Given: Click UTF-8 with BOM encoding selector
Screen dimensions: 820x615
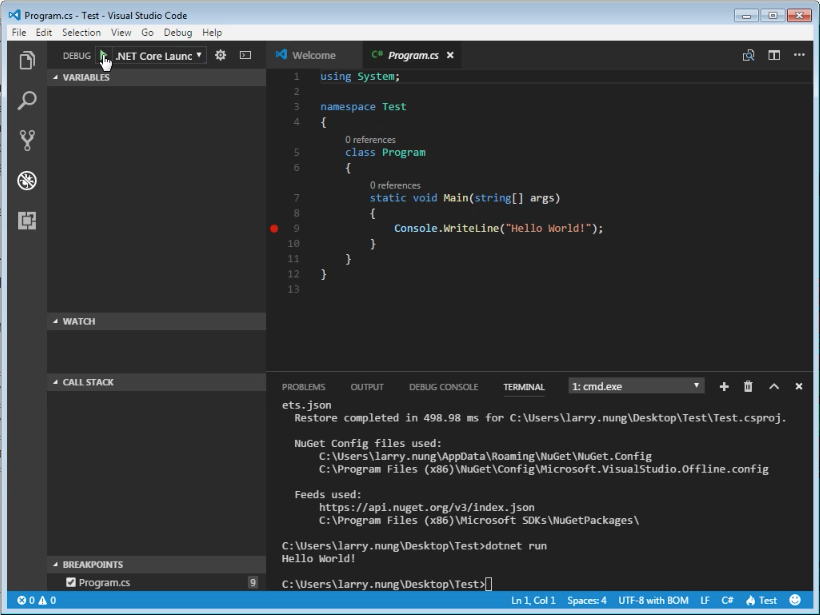Looking at the screenshot, I should pos(653,600).
